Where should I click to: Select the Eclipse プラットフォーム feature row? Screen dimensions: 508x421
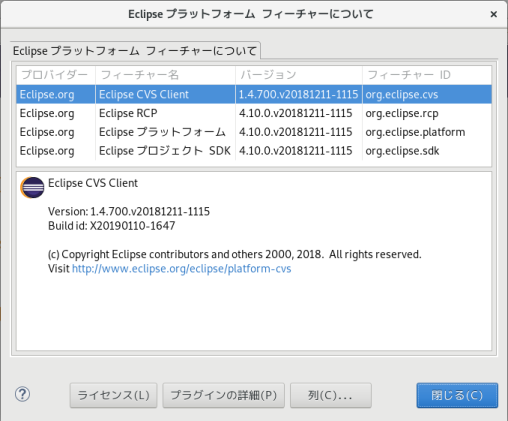tap(254, 132)
